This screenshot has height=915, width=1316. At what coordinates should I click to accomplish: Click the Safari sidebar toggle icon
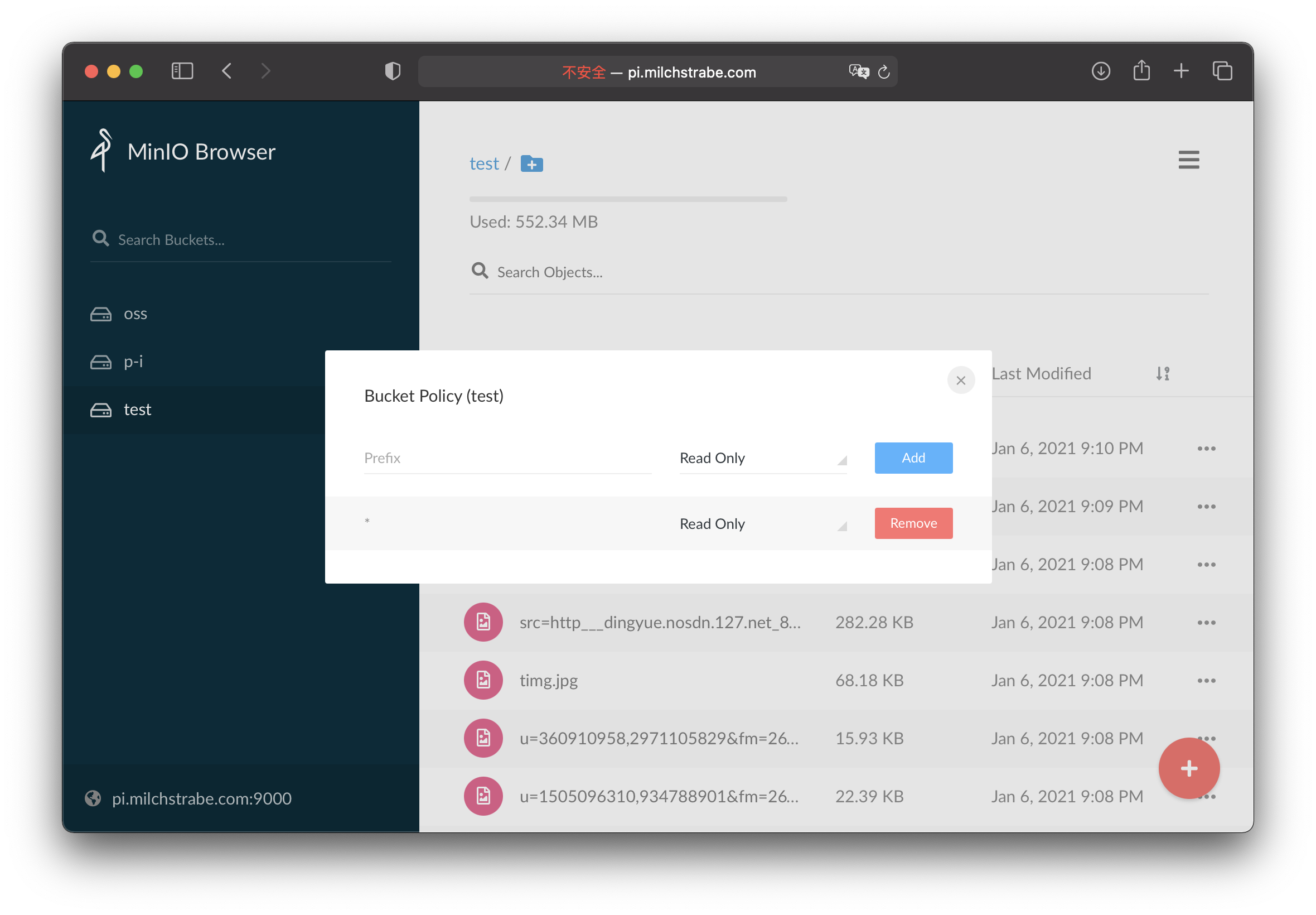(182, 71)
